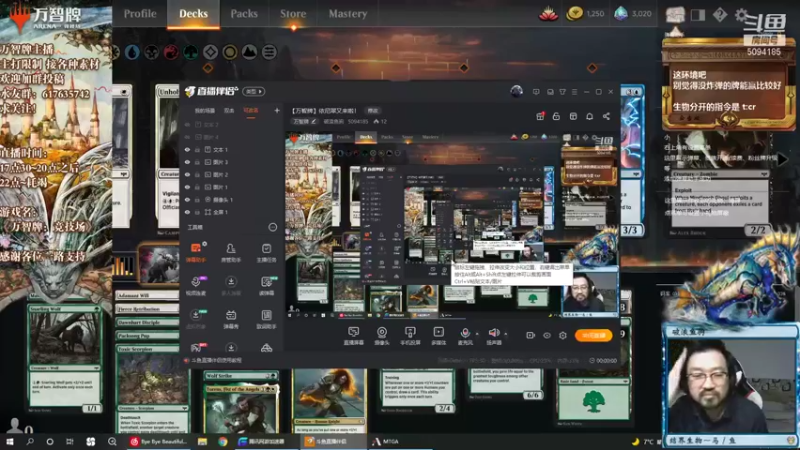Expand the microphone options arrow
This screenshot has height=450, width=800.
(477, 334)
